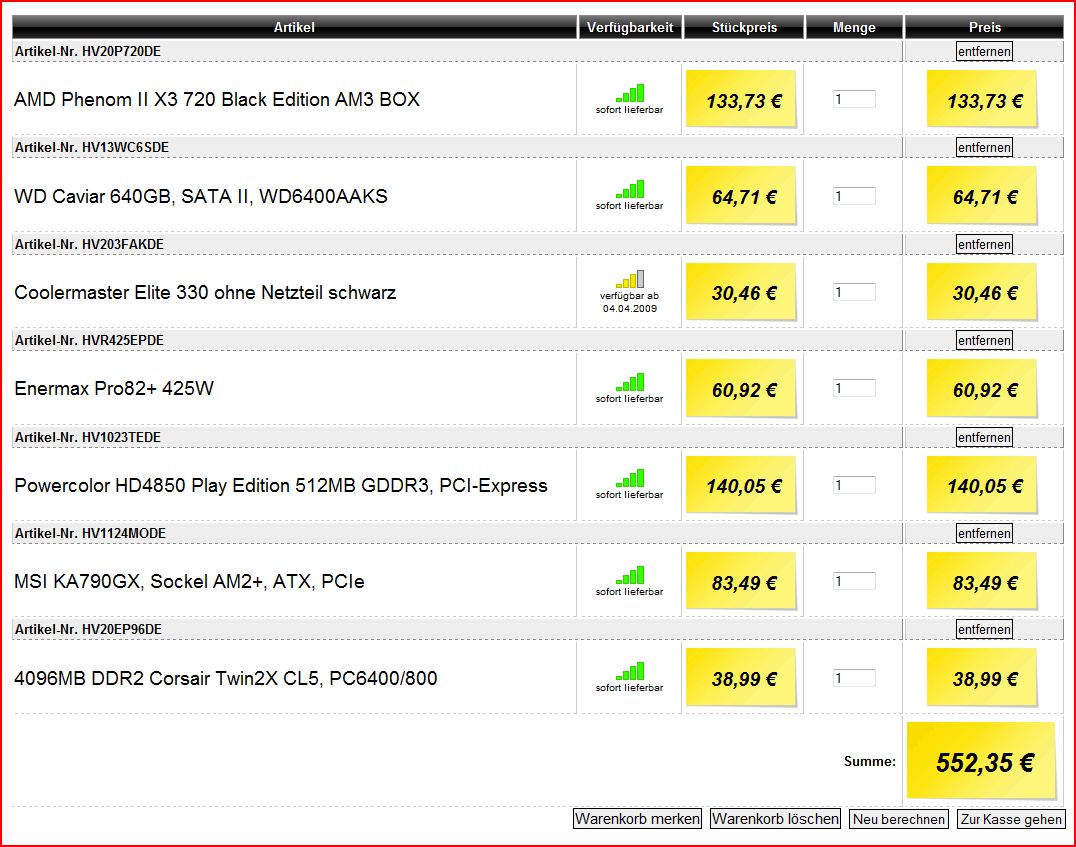Remove article HVR425EPDE with entfernen
Screen dimensions: 1076x847
click(984, 340)
